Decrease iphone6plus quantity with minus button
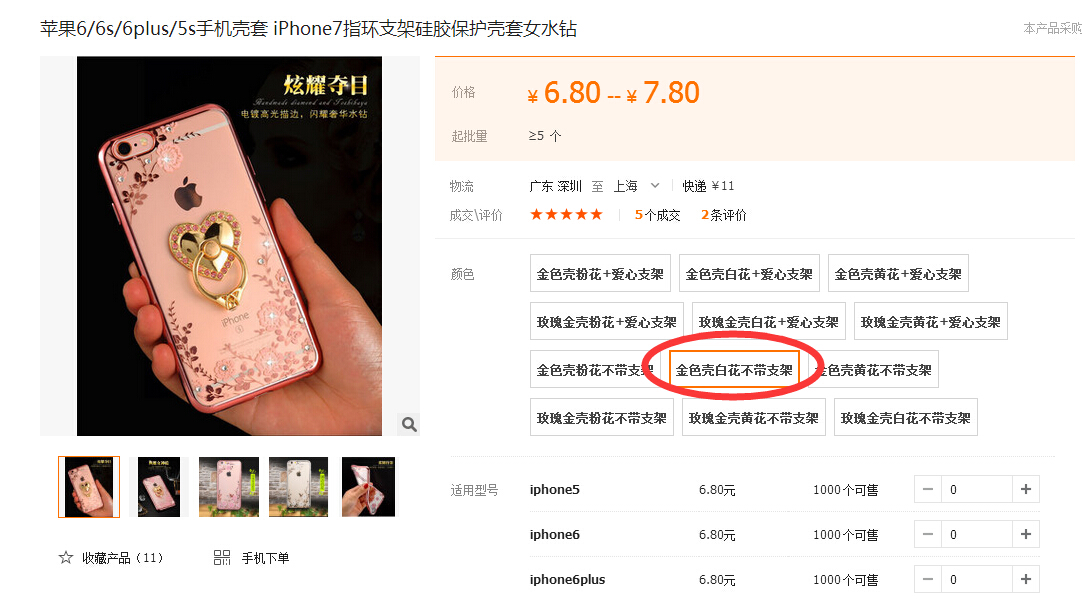 point(927,579)
